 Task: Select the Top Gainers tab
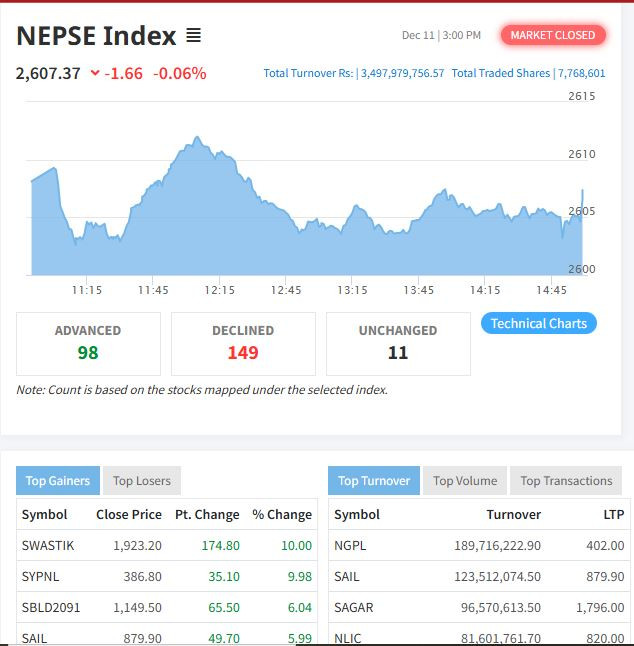(x=57, y=481)
